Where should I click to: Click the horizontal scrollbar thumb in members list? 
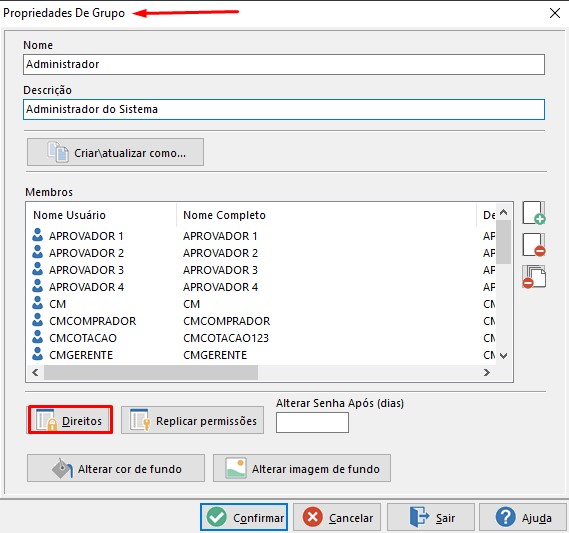pos(151,373)
